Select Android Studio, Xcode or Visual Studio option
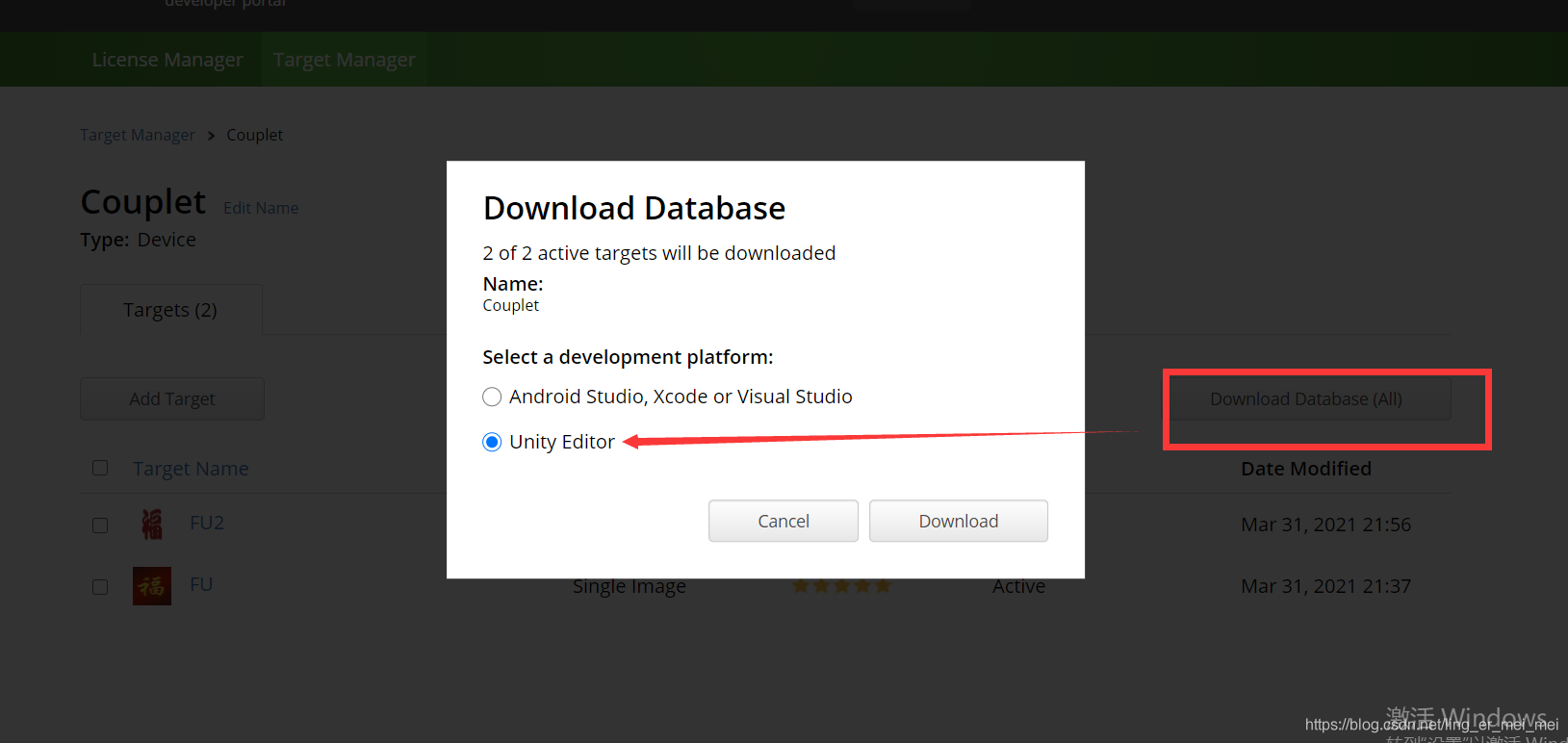1568x743 pixels. (x=492, y=397)
